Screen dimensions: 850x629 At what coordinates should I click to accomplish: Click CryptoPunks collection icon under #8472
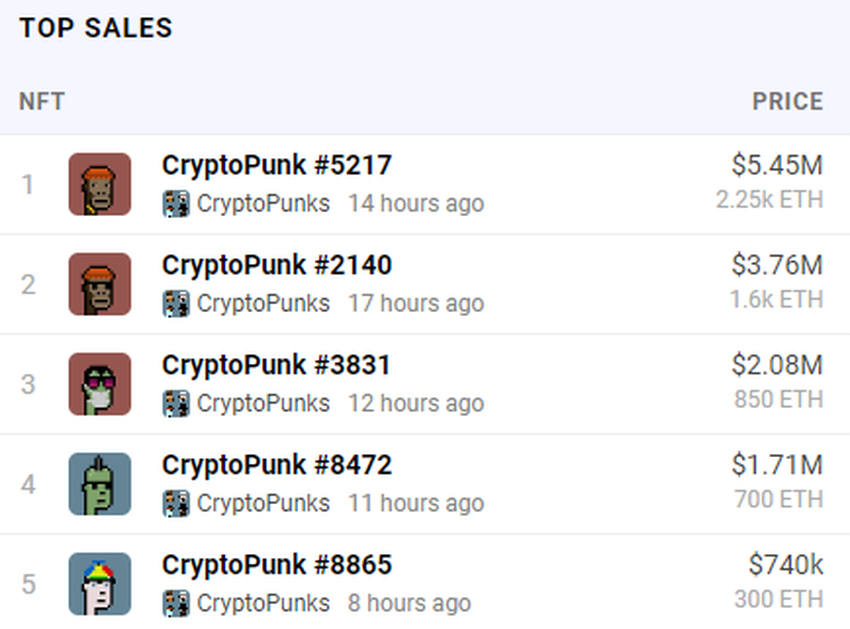pos(176,503)
